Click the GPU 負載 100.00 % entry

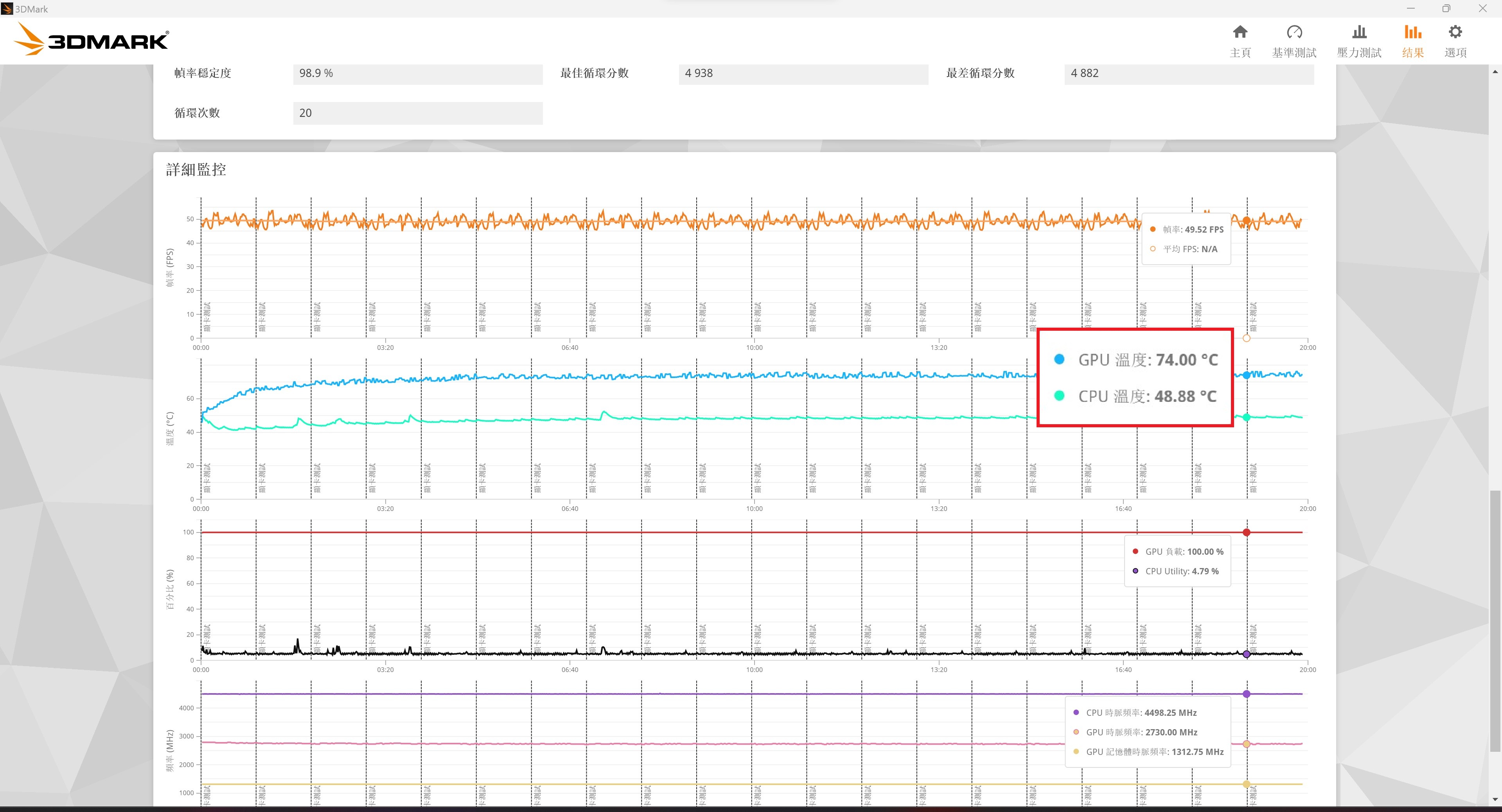click(1178, 552)
